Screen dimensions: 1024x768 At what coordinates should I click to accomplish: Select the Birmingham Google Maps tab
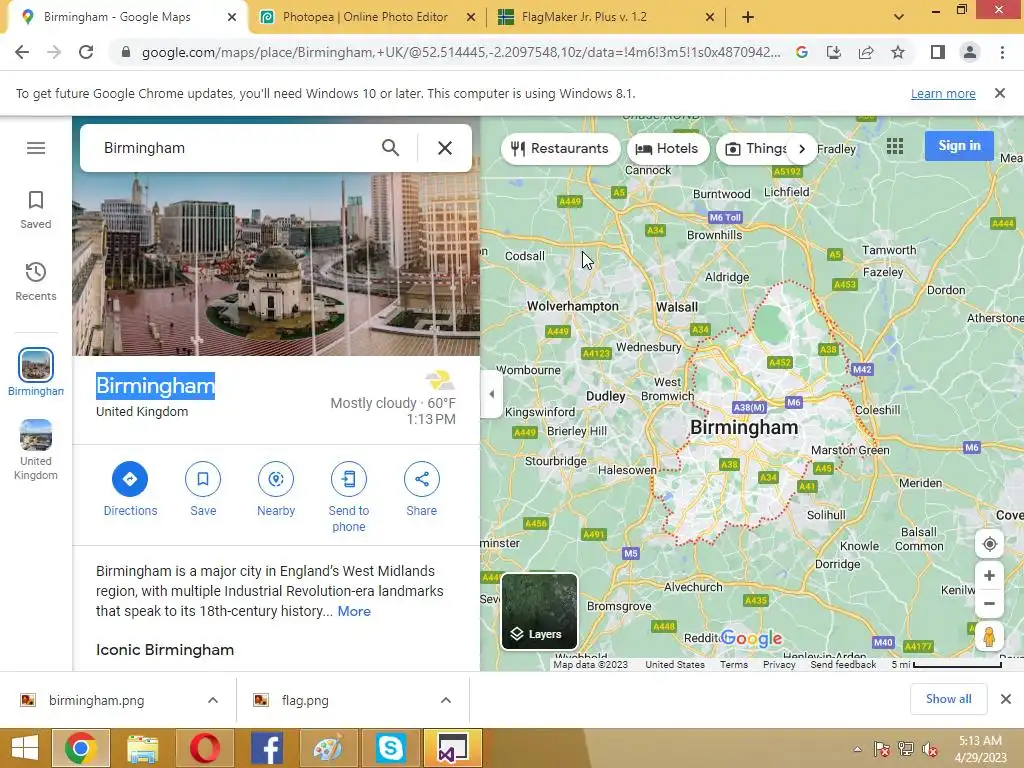117,17
